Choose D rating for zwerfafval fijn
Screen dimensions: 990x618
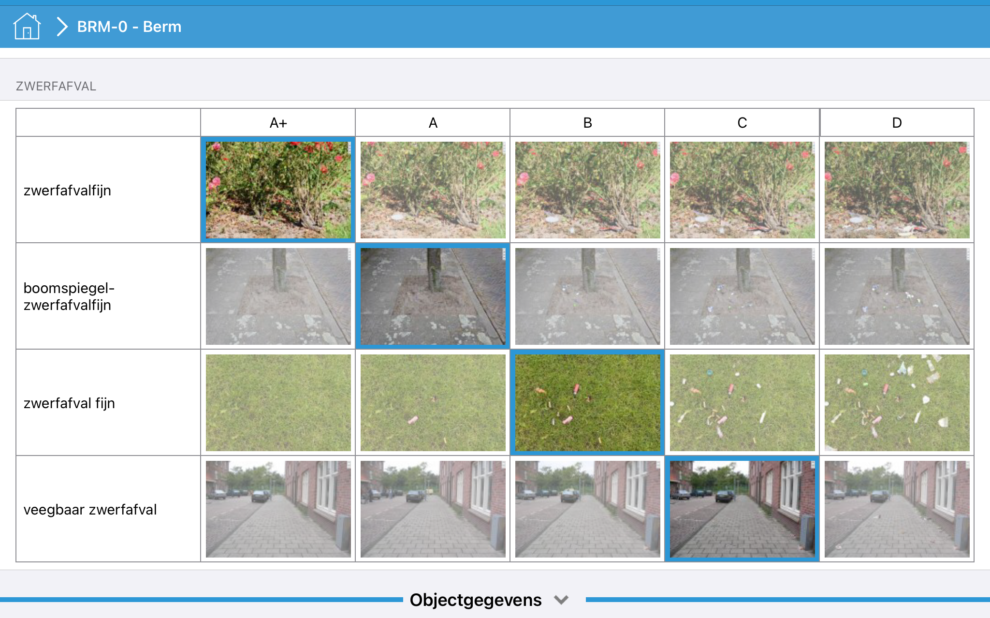click(896, 402)
